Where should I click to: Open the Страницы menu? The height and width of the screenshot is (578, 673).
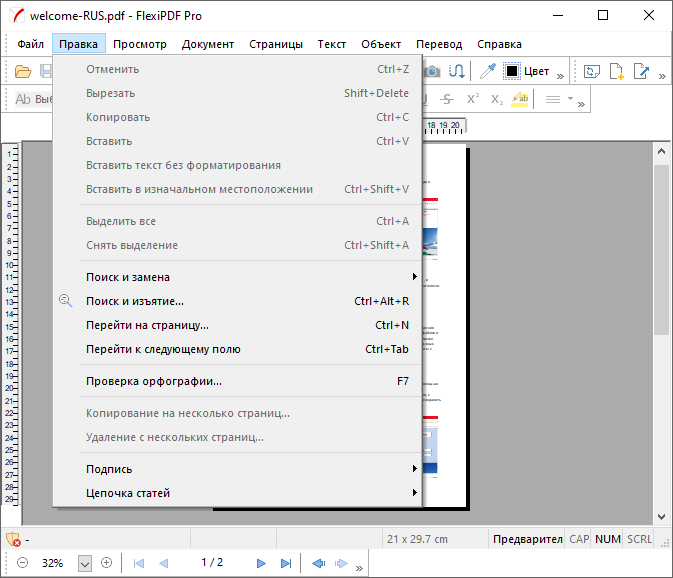coord(276,44)
